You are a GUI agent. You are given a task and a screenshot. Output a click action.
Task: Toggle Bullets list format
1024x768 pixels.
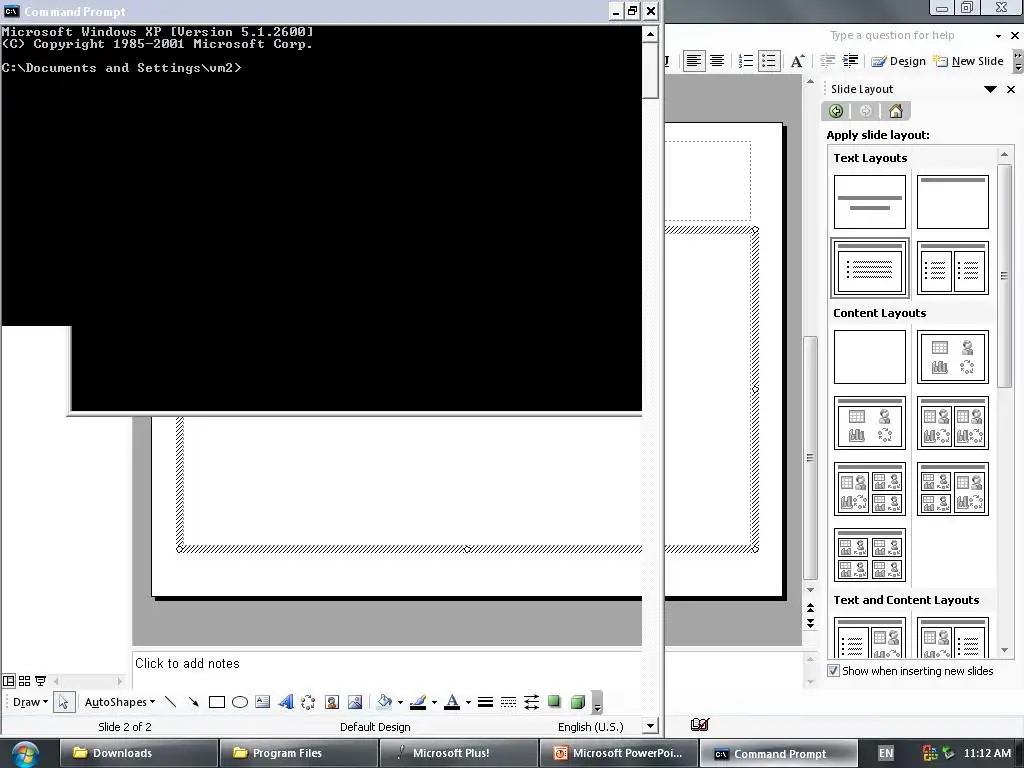(769, 61)
